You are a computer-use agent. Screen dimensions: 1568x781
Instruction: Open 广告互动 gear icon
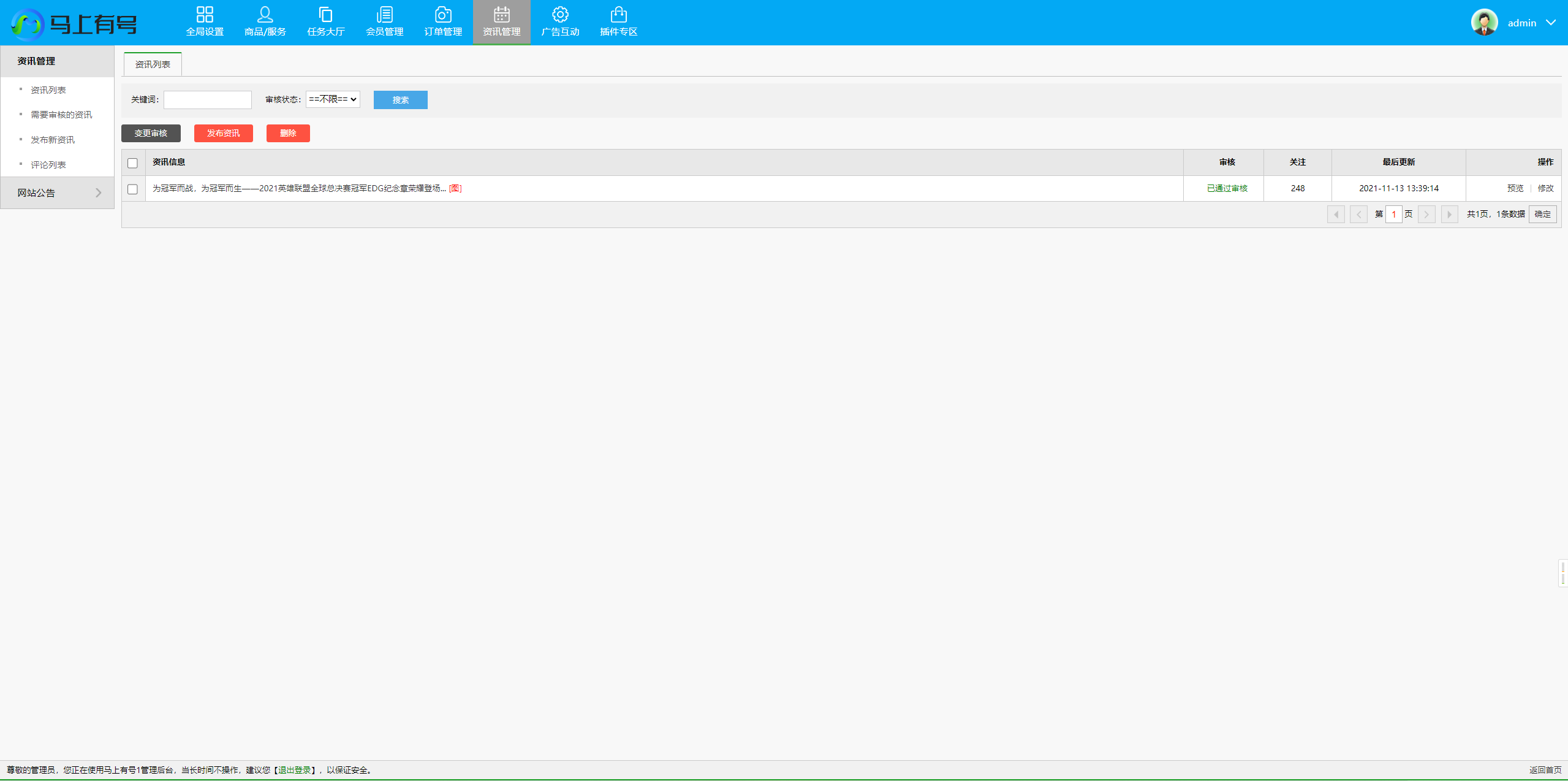[x=559, y=15]
